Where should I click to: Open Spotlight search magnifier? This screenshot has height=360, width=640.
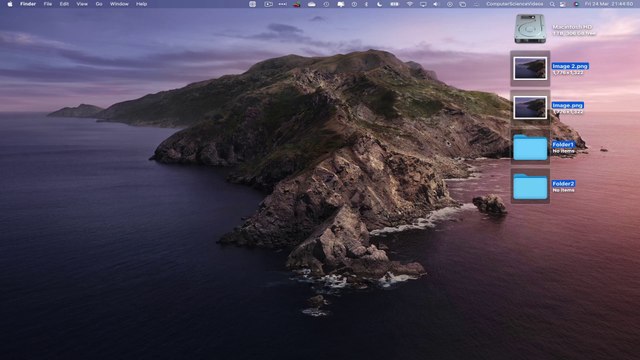[552, 4]
